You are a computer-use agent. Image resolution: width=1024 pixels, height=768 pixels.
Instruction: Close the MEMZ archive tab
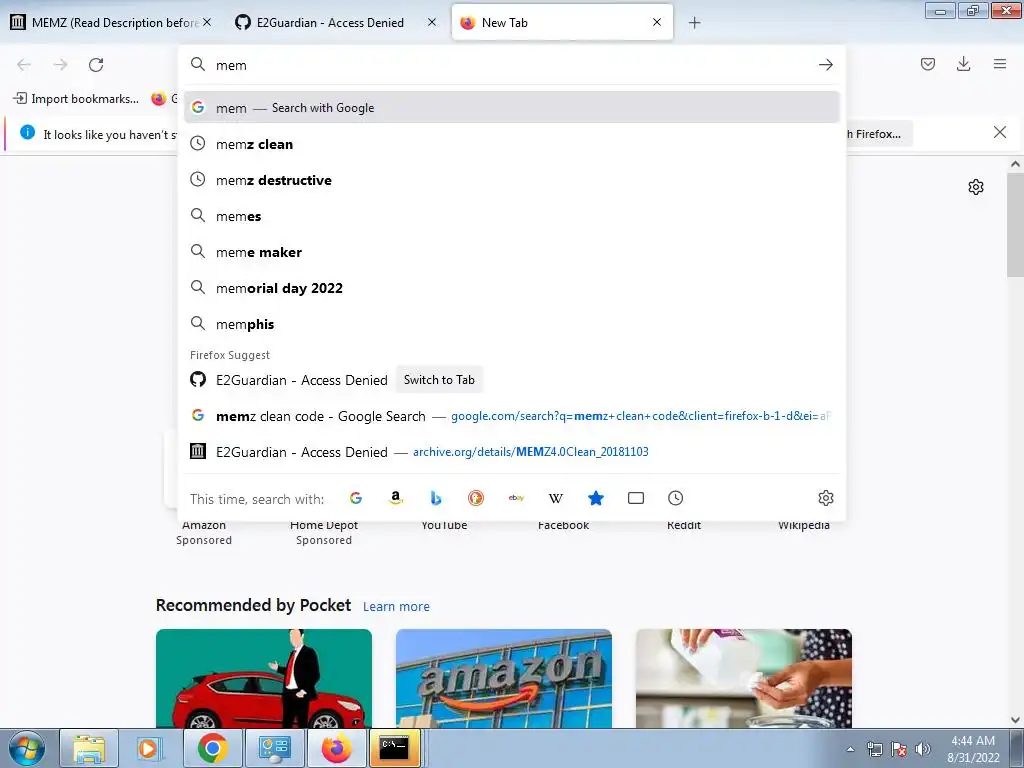(207, 22)
